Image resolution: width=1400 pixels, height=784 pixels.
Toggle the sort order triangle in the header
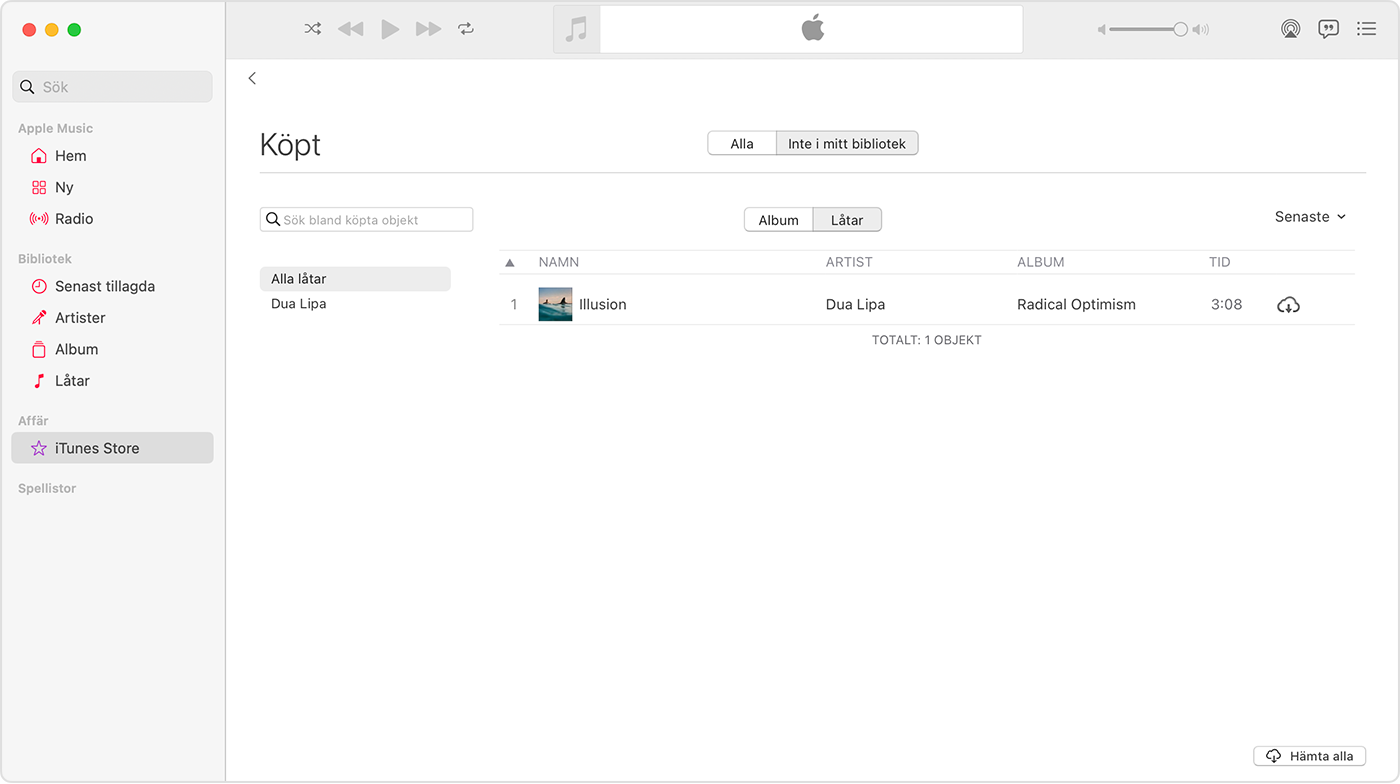(510, 263)
